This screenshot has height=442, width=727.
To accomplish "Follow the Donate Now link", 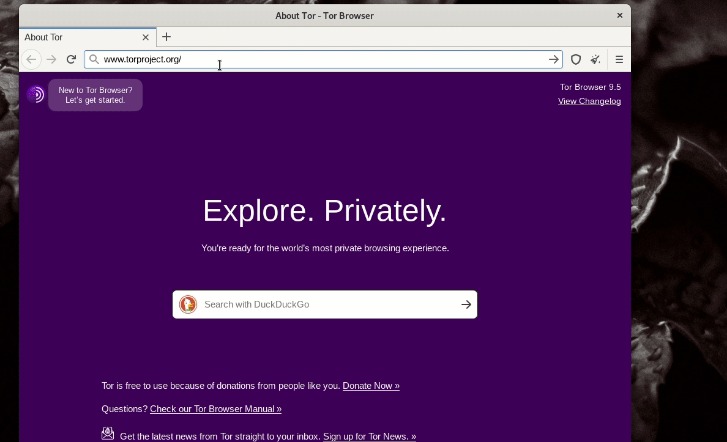I will coord(371,386).
